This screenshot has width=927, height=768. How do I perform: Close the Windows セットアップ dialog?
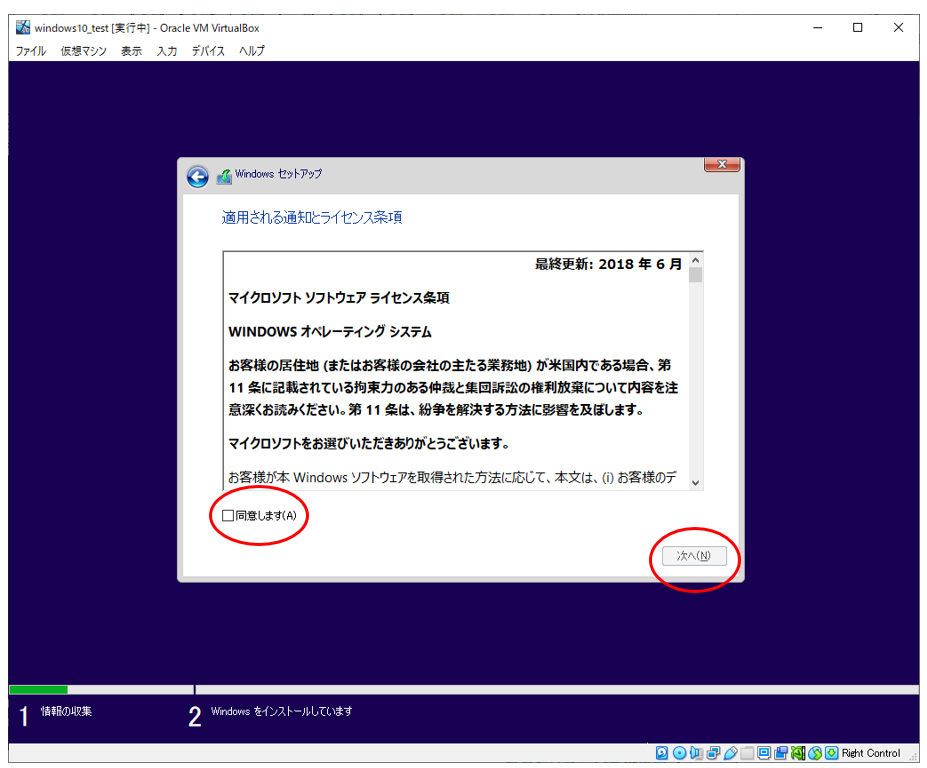point(722,164)
